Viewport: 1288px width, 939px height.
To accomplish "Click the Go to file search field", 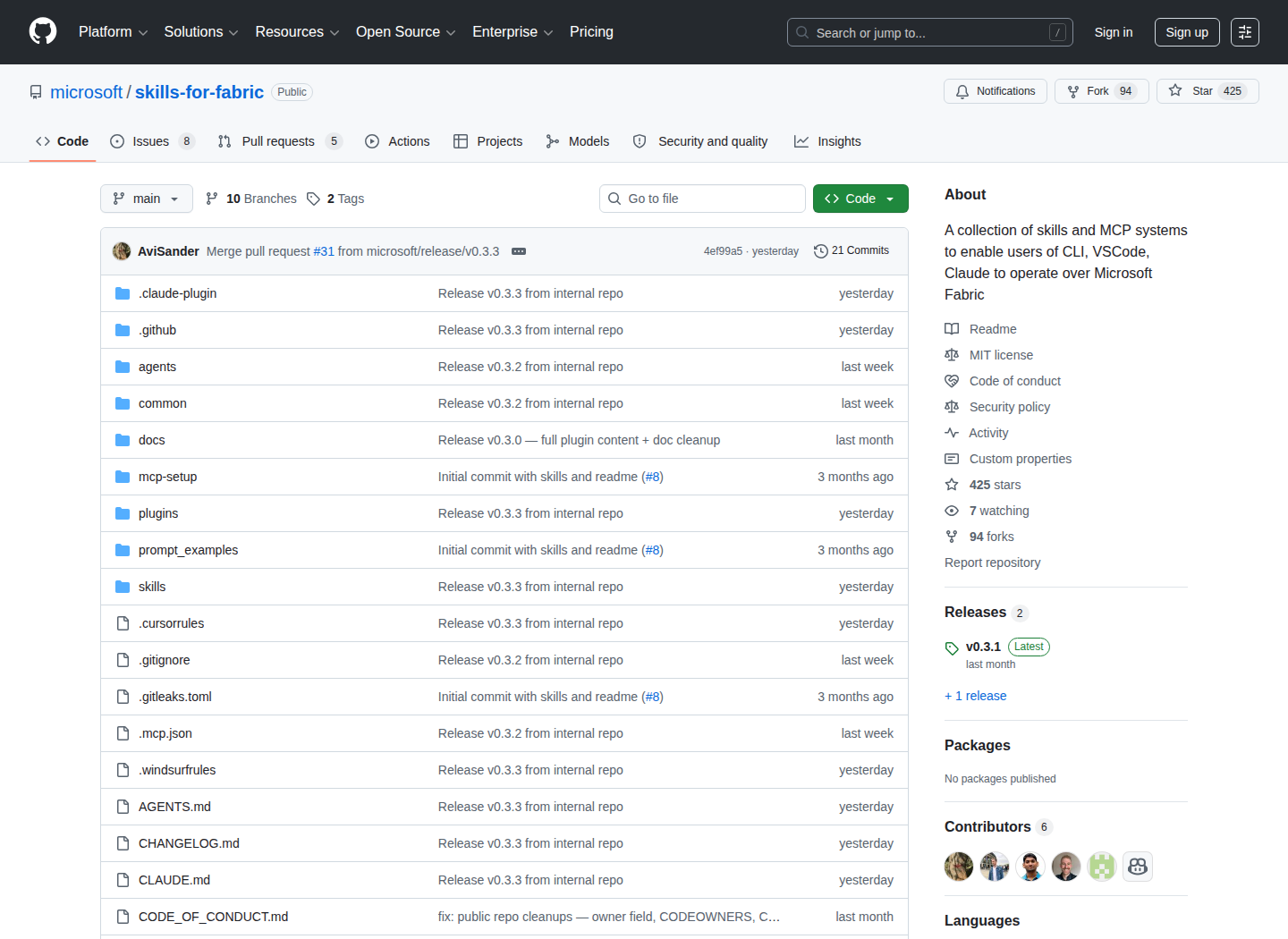I will tap(702, 199).
